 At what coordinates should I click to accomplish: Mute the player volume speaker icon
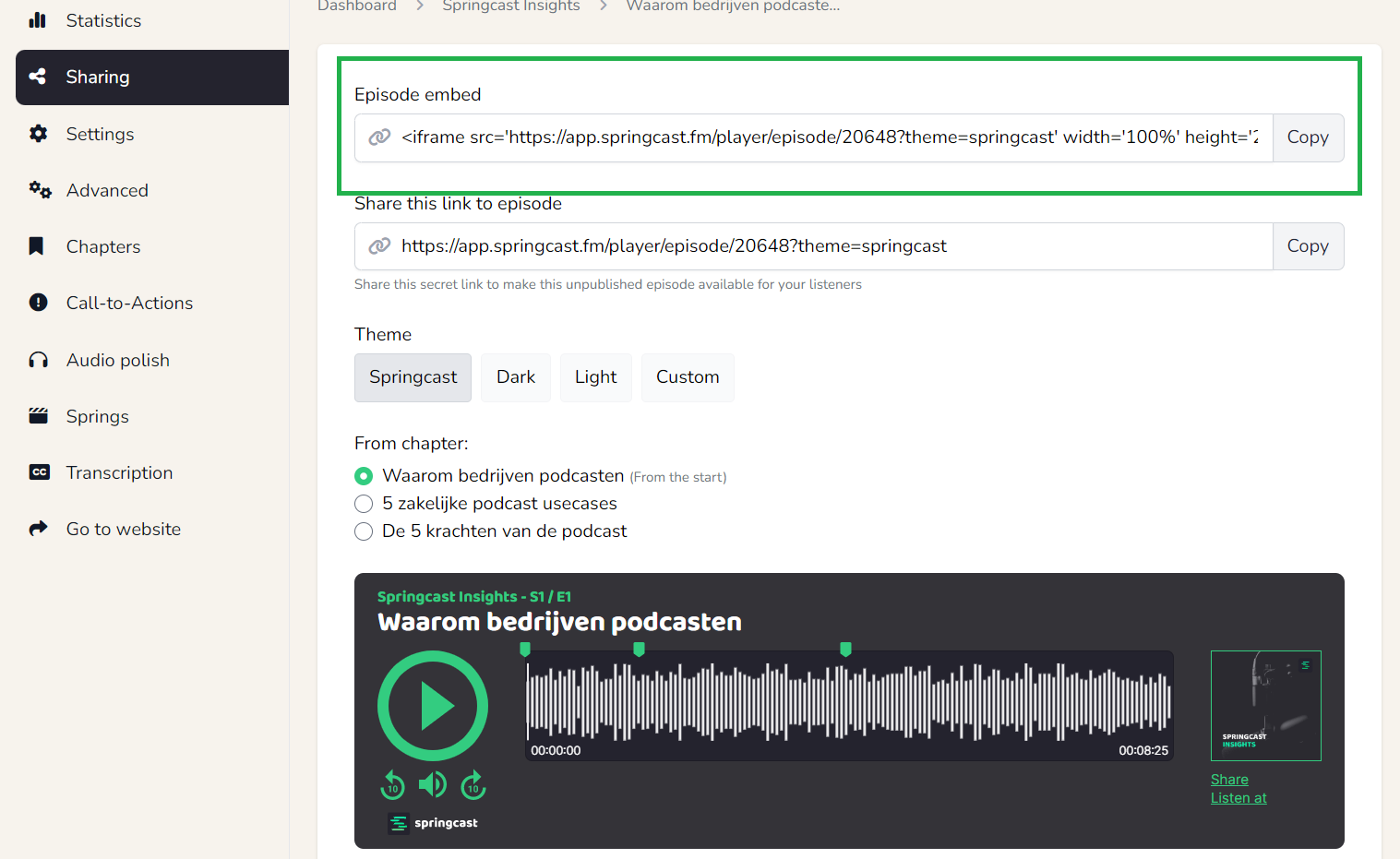tap(432, 785)
